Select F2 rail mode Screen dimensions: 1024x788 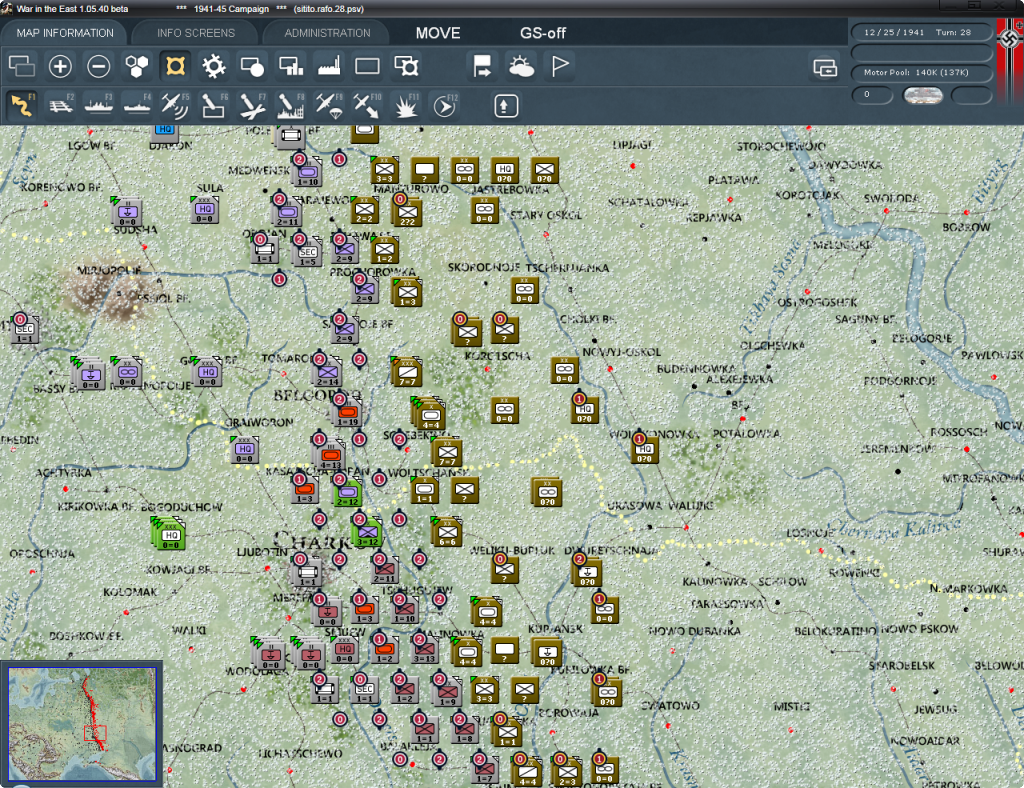pos(61,105)
